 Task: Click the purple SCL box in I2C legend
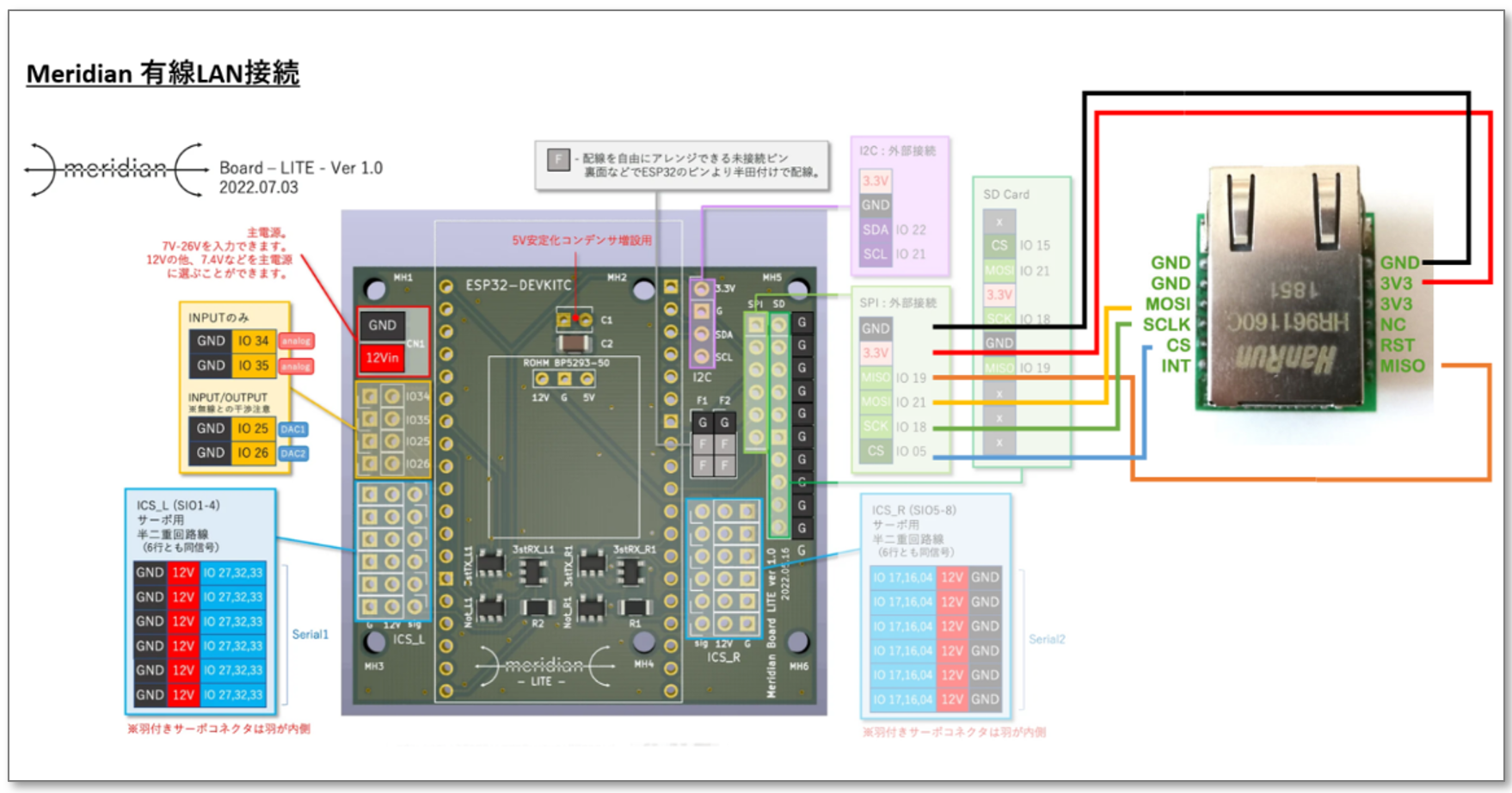click(875, 254)
